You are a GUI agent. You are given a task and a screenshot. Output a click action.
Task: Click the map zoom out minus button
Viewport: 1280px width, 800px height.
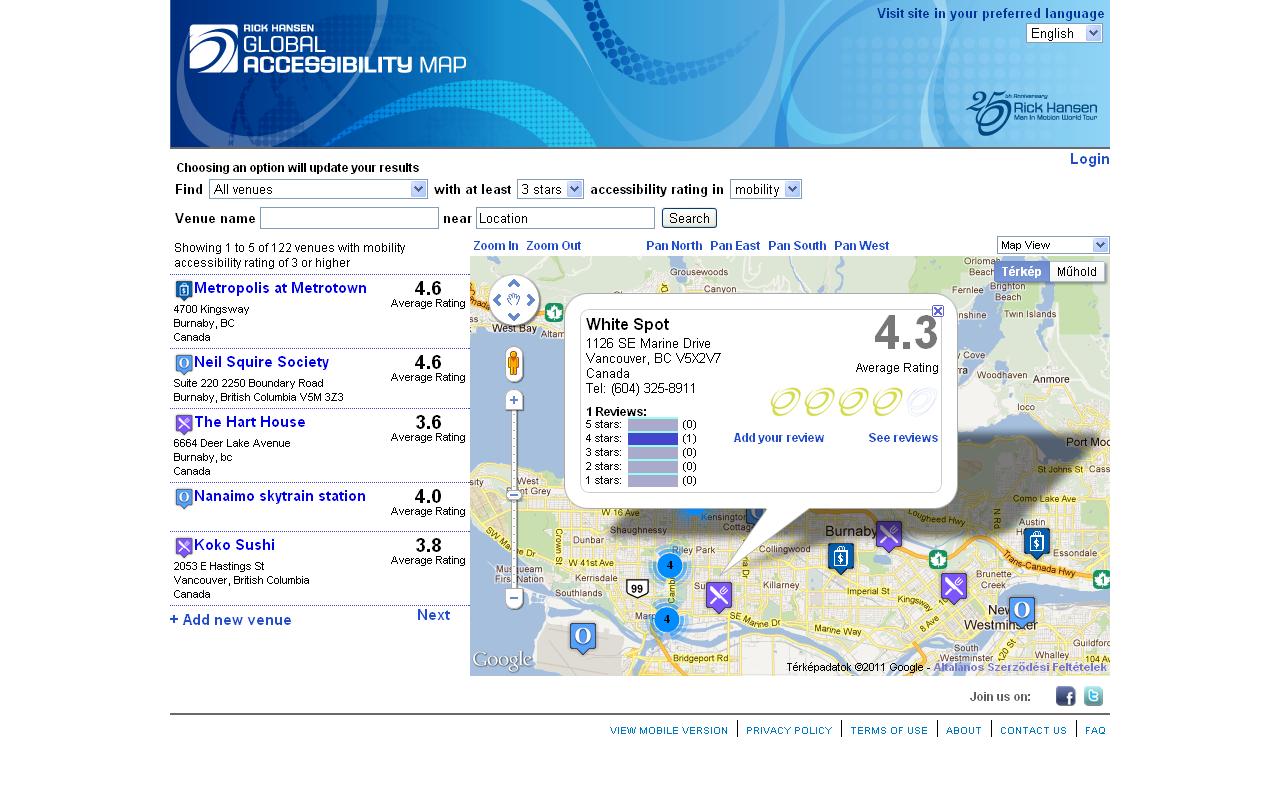pos(514,598)
